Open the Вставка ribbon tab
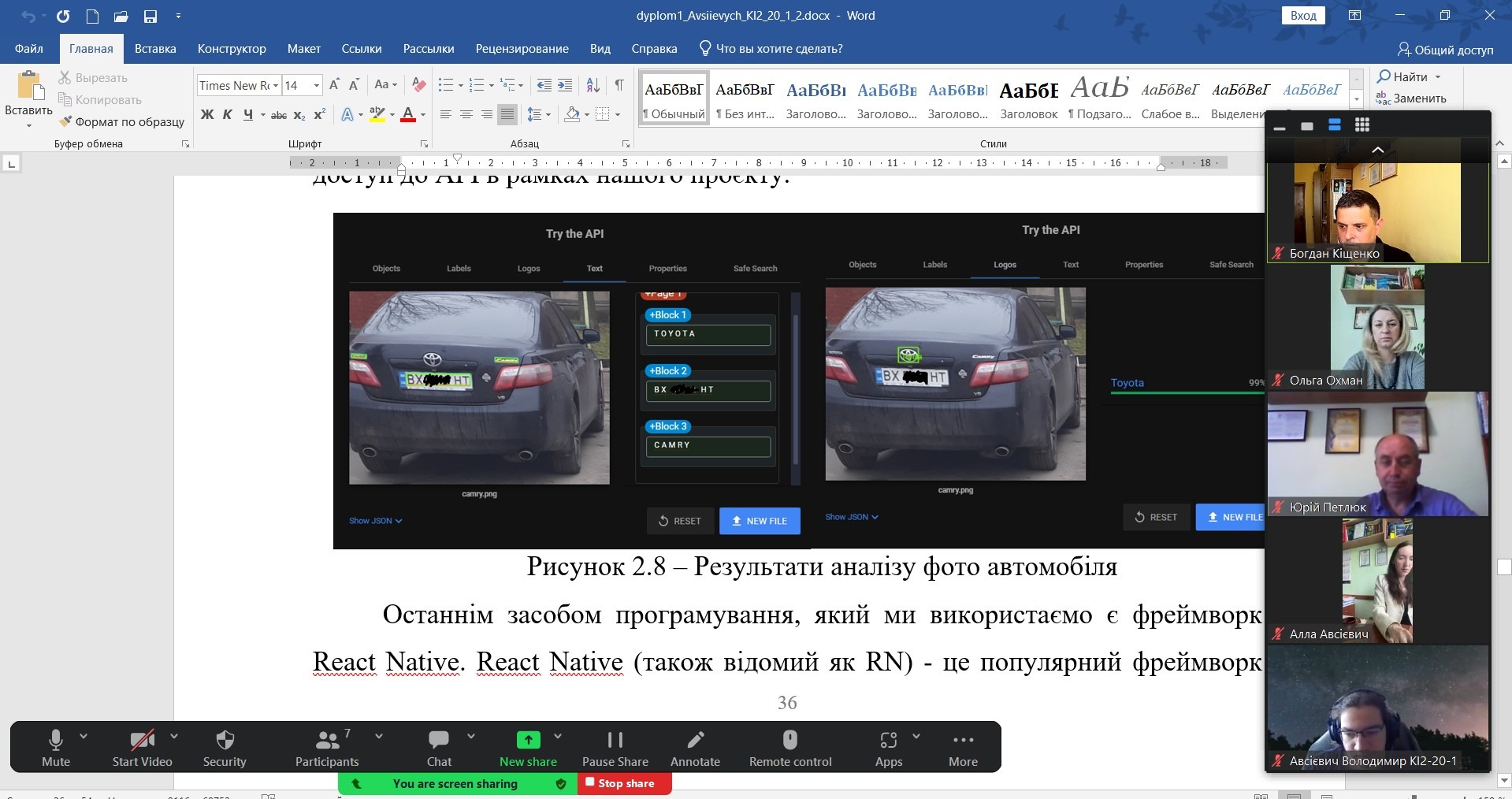The height and width of the screenshot is (799, 1512). tap(155, 49)
